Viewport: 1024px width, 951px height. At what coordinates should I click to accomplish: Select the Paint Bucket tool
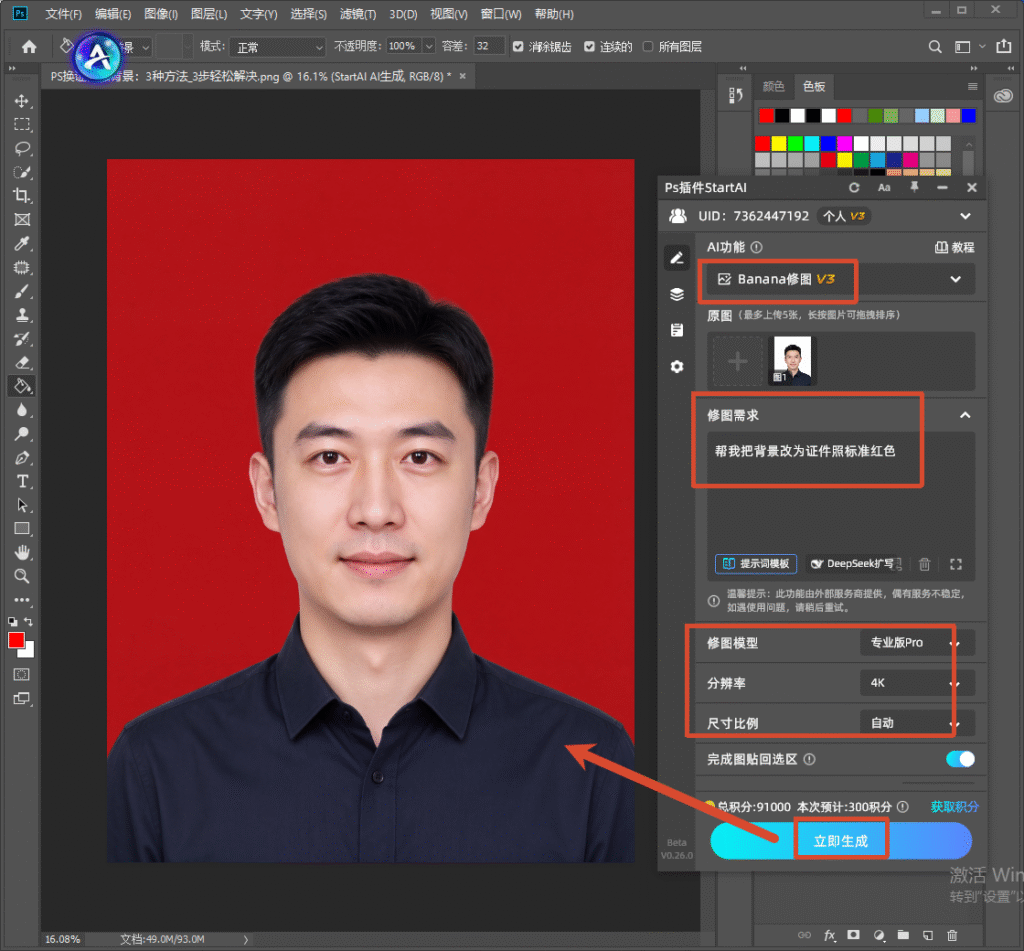tap(22, 386)
